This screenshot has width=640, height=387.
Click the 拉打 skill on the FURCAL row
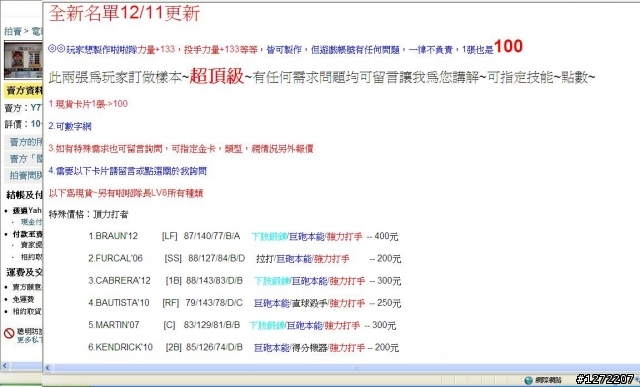pyautogui.click(x=264, y=258)
